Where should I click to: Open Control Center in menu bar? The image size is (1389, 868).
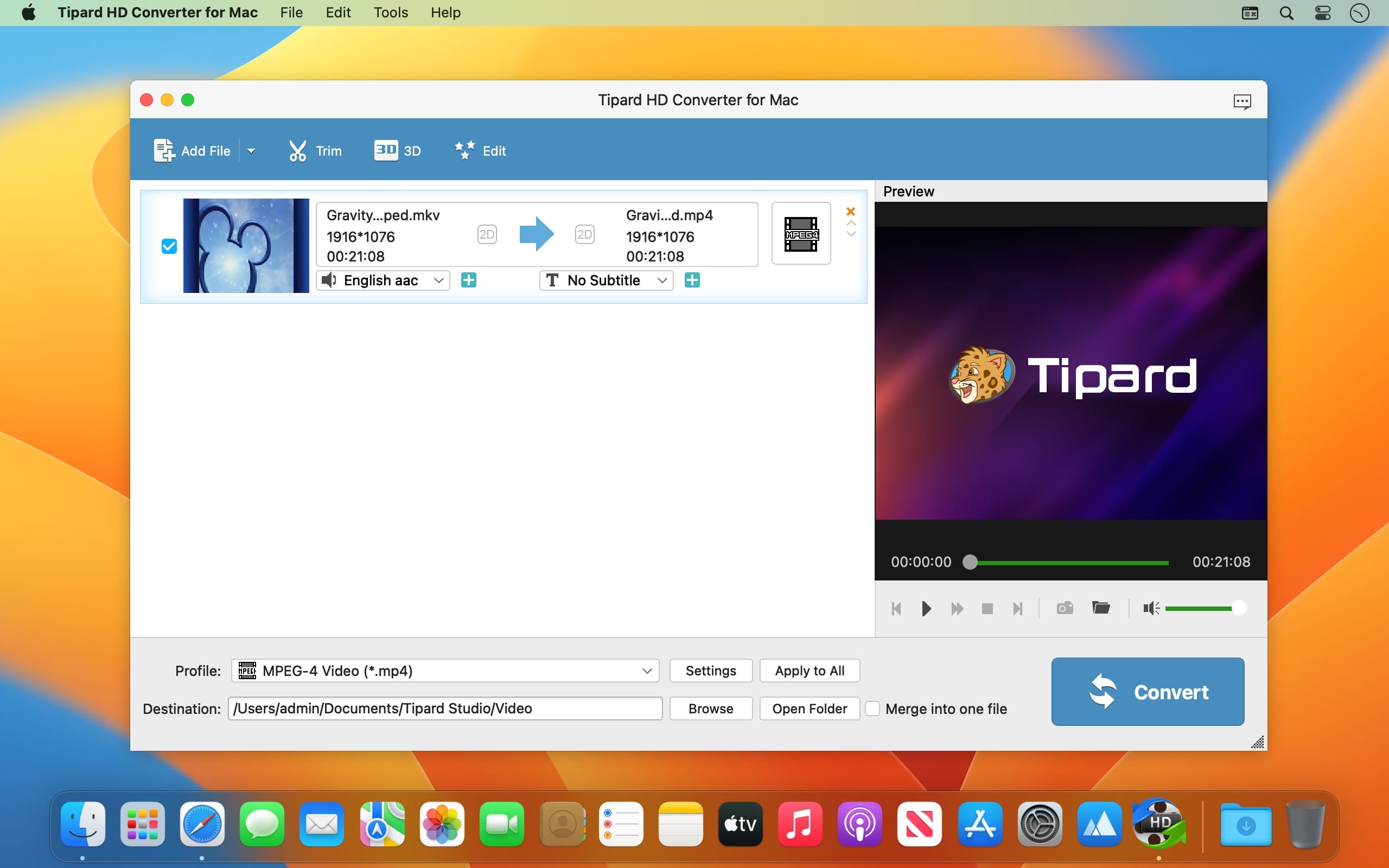click(x=1323, y=12)
